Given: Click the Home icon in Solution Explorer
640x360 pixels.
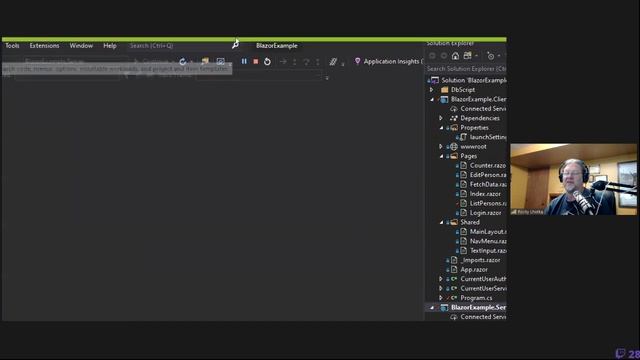Looking at the screenshot, I should 455,56.
